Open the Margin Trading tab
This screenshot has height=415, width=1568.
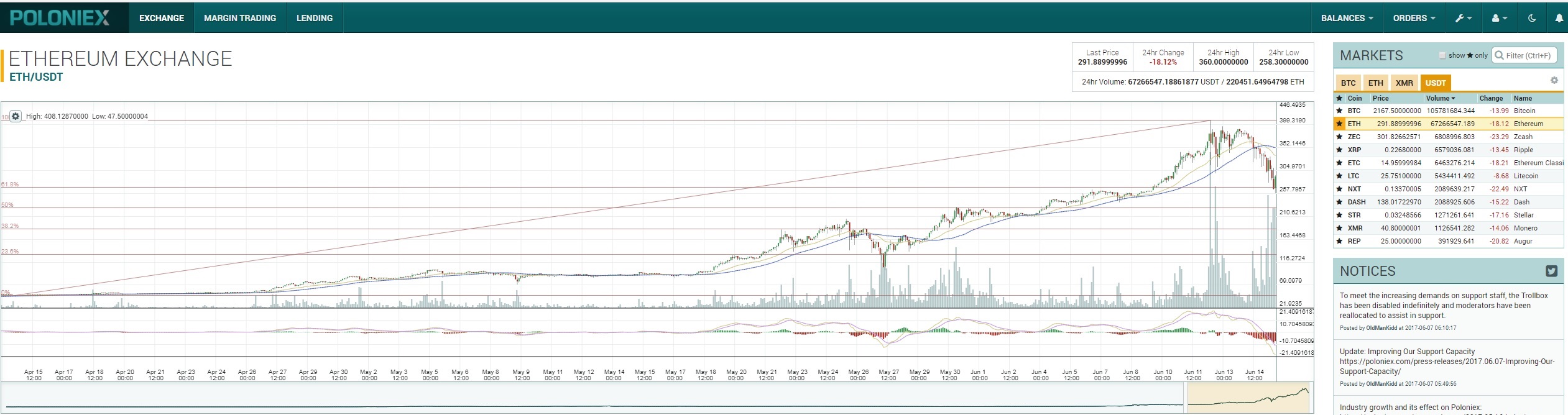tap(240, 18)
